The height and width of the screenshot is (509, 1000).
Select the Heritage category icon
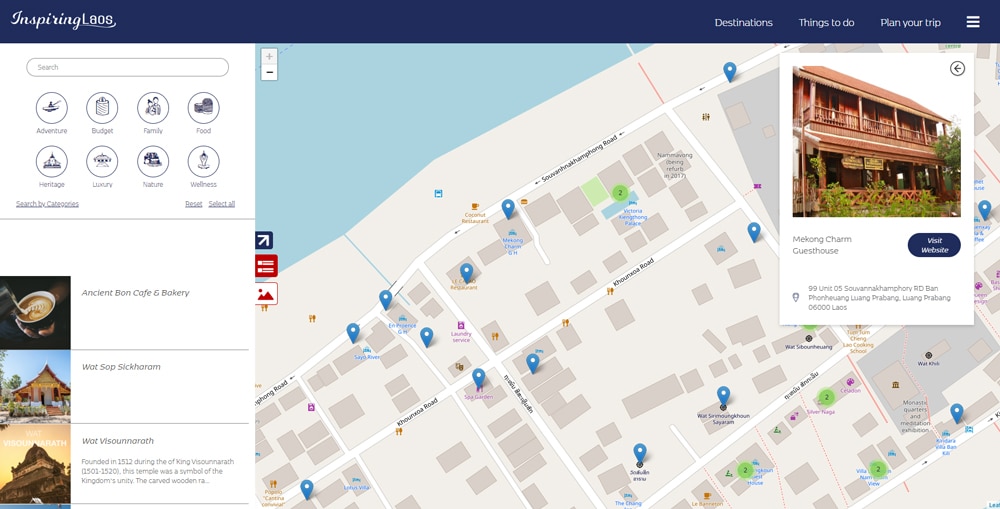point(52,161)
